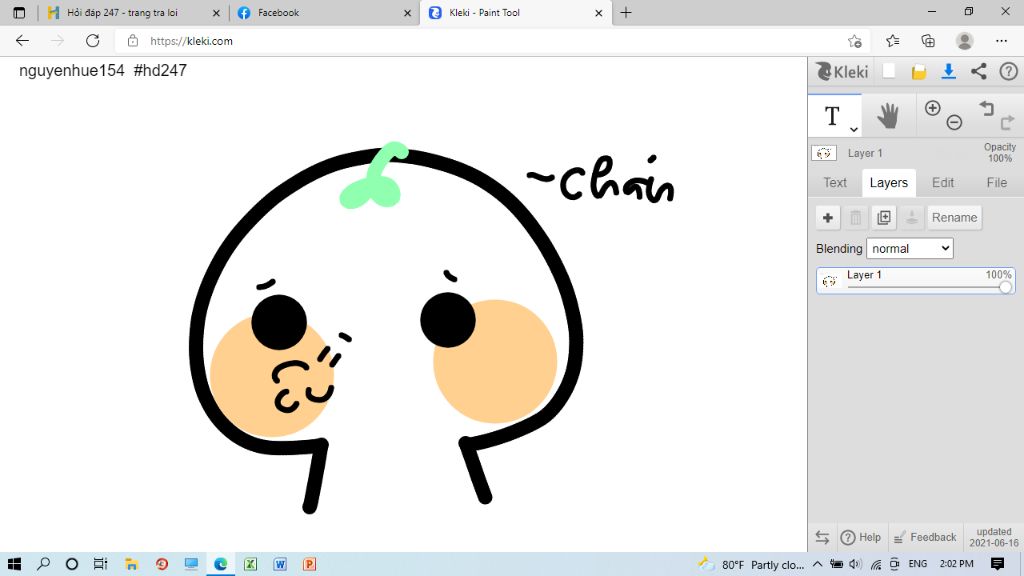1024x576 pixels.
Task: Create a new image with the blank page icon
Action: 888,71
